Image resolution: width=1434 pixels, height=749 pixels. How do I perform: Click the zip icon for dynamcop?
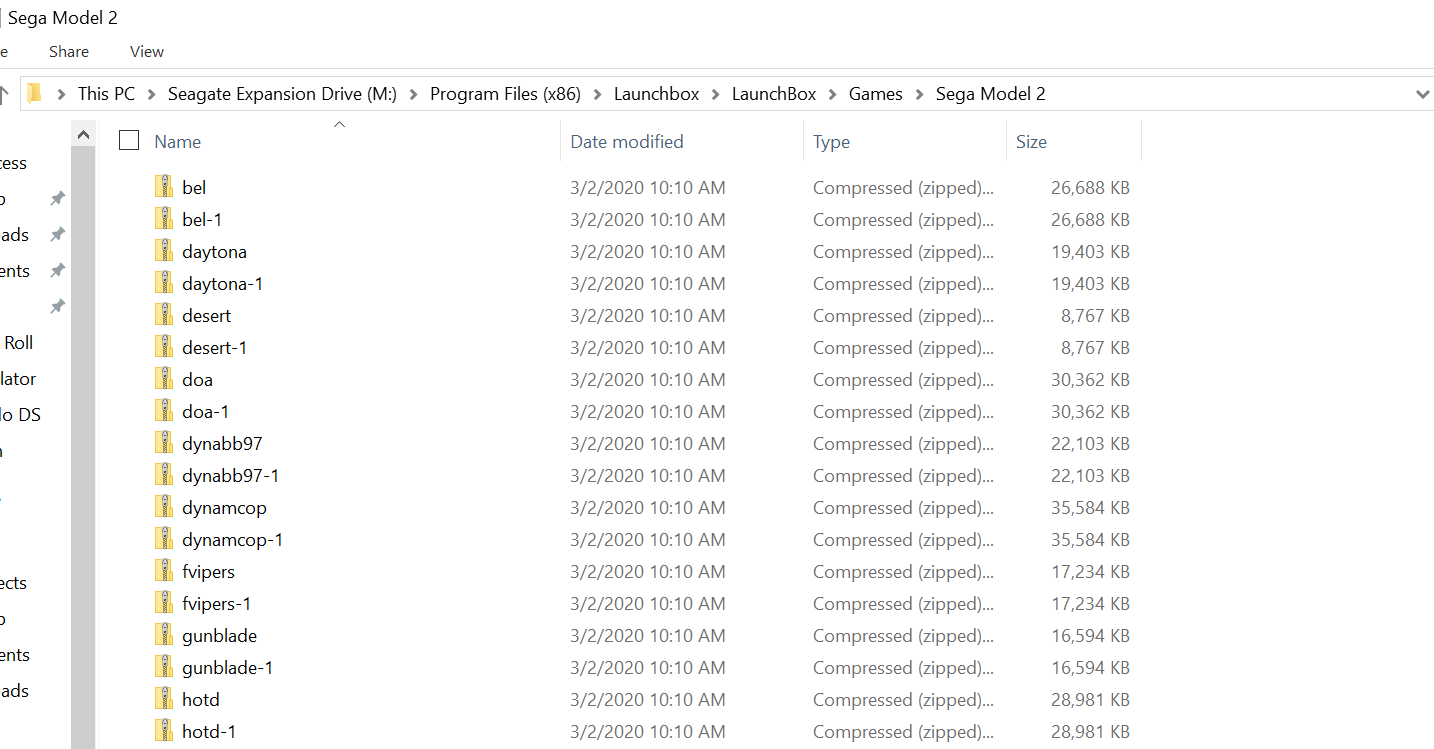click(x=164, y=507)
